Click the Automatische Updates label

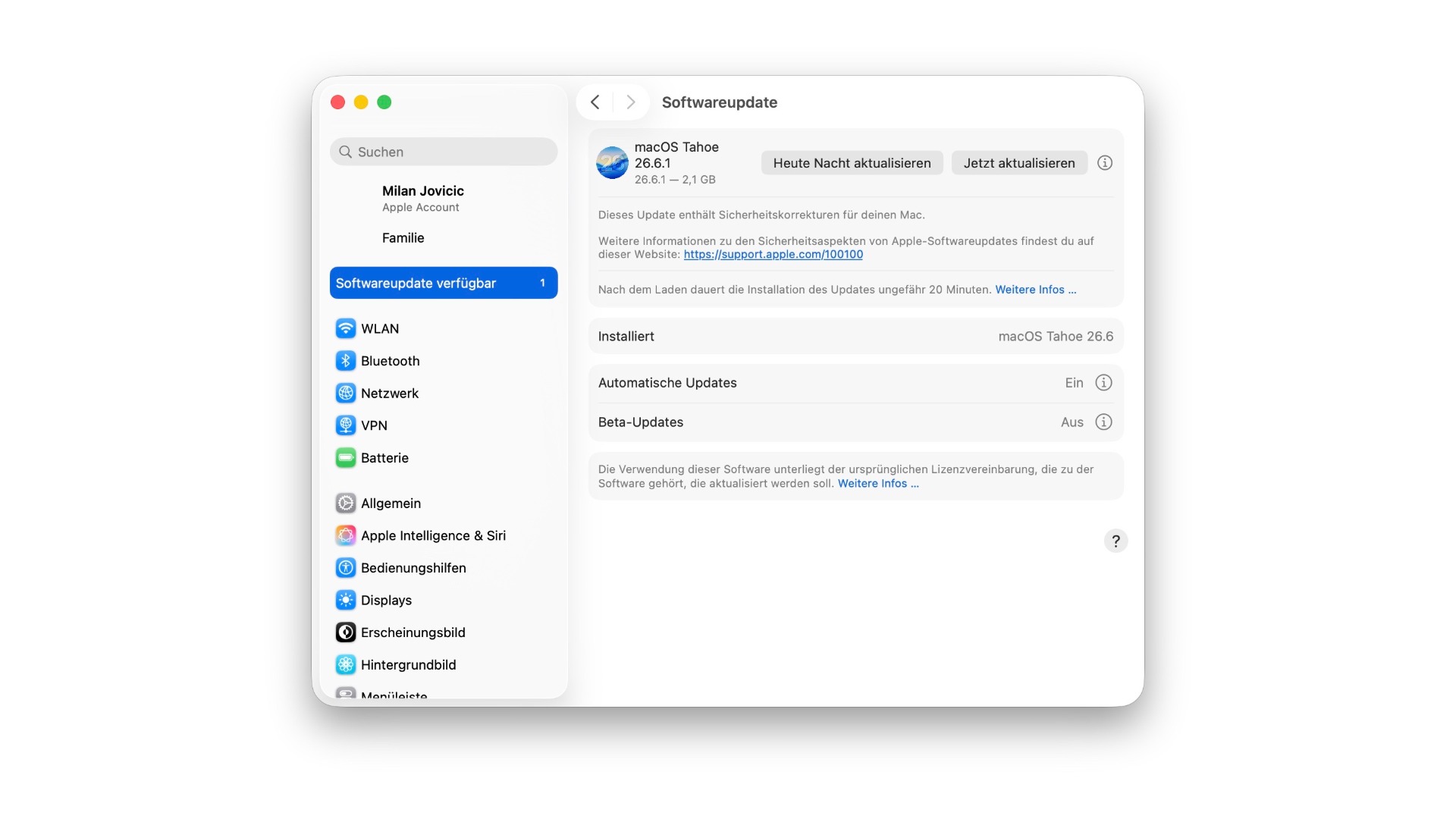coord(667,383)
